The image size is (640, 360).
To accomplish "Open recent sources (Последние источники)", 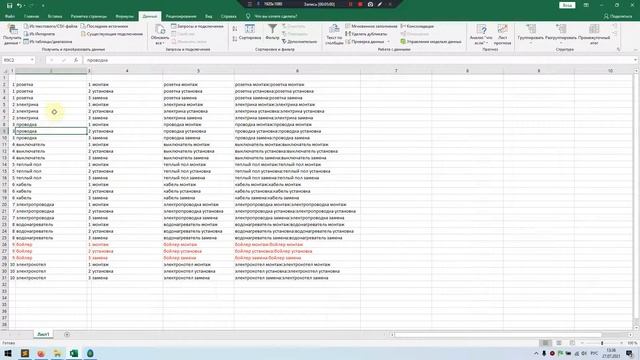I will 104,26.
